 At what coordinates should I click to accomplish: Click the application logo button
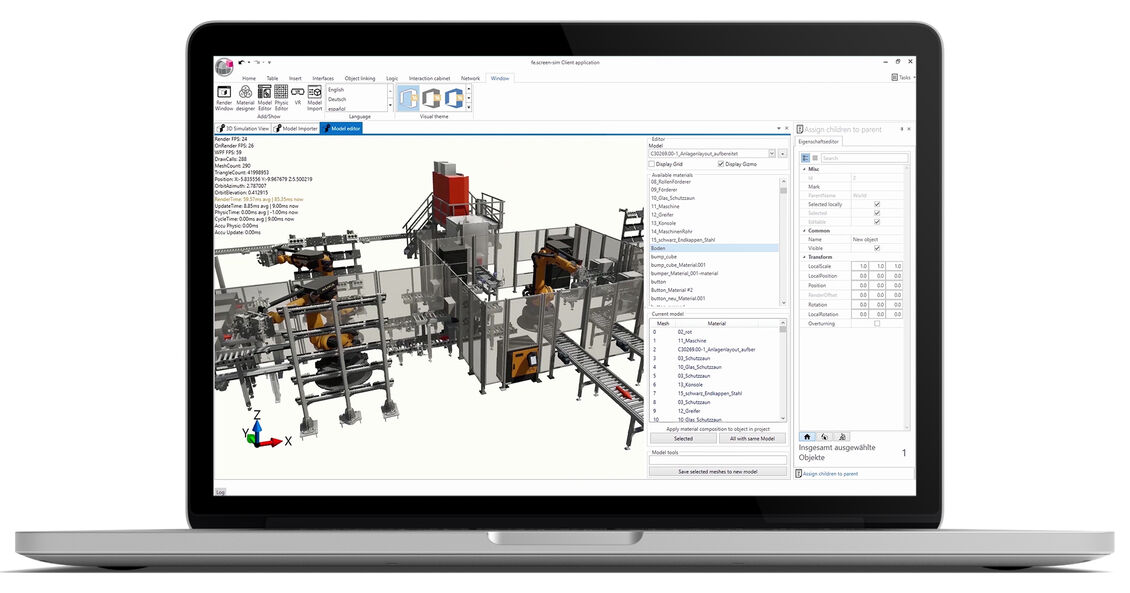point(224,66)
